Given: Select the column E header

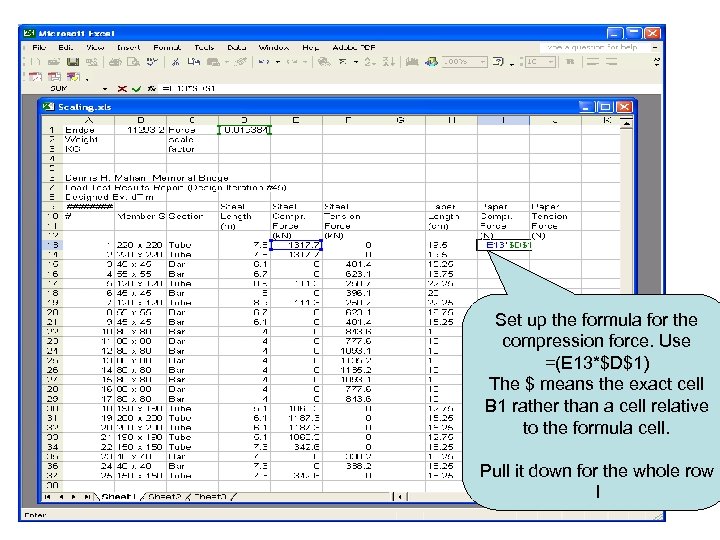Looking at the screenshot, I should tap(296, 120).
